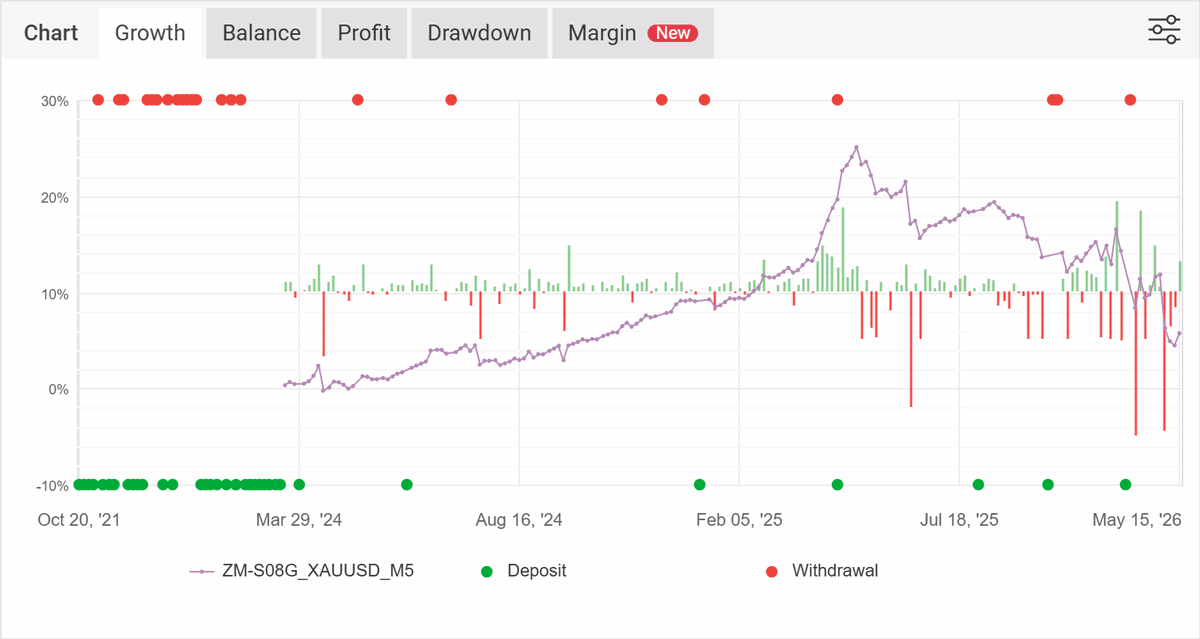Click the 30% y-axis label
This screenshot has height=639, width=1200.
(55, 101)
